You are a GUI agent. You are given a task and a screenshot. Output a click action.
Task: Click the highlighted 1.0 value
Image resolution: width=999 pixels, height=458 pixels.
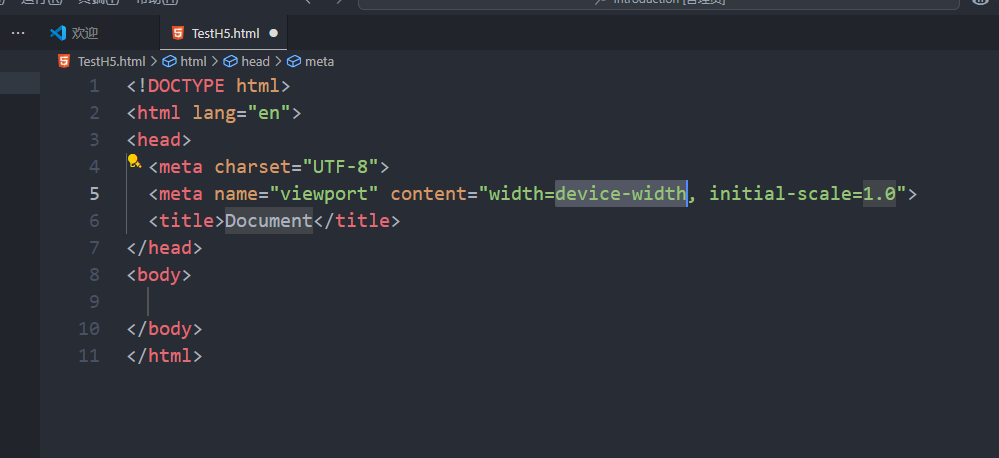pos(879,194)
